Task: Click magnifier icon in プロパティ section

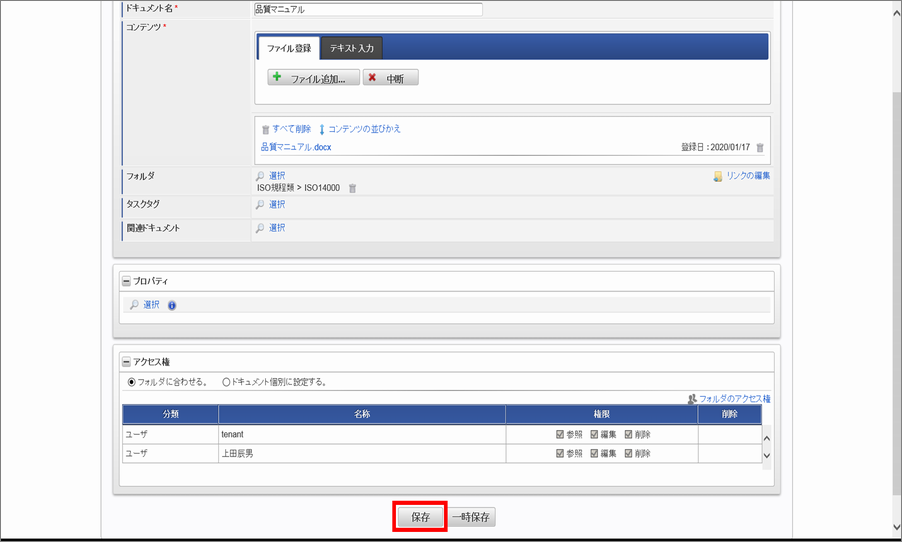Action: pos(134,305)
